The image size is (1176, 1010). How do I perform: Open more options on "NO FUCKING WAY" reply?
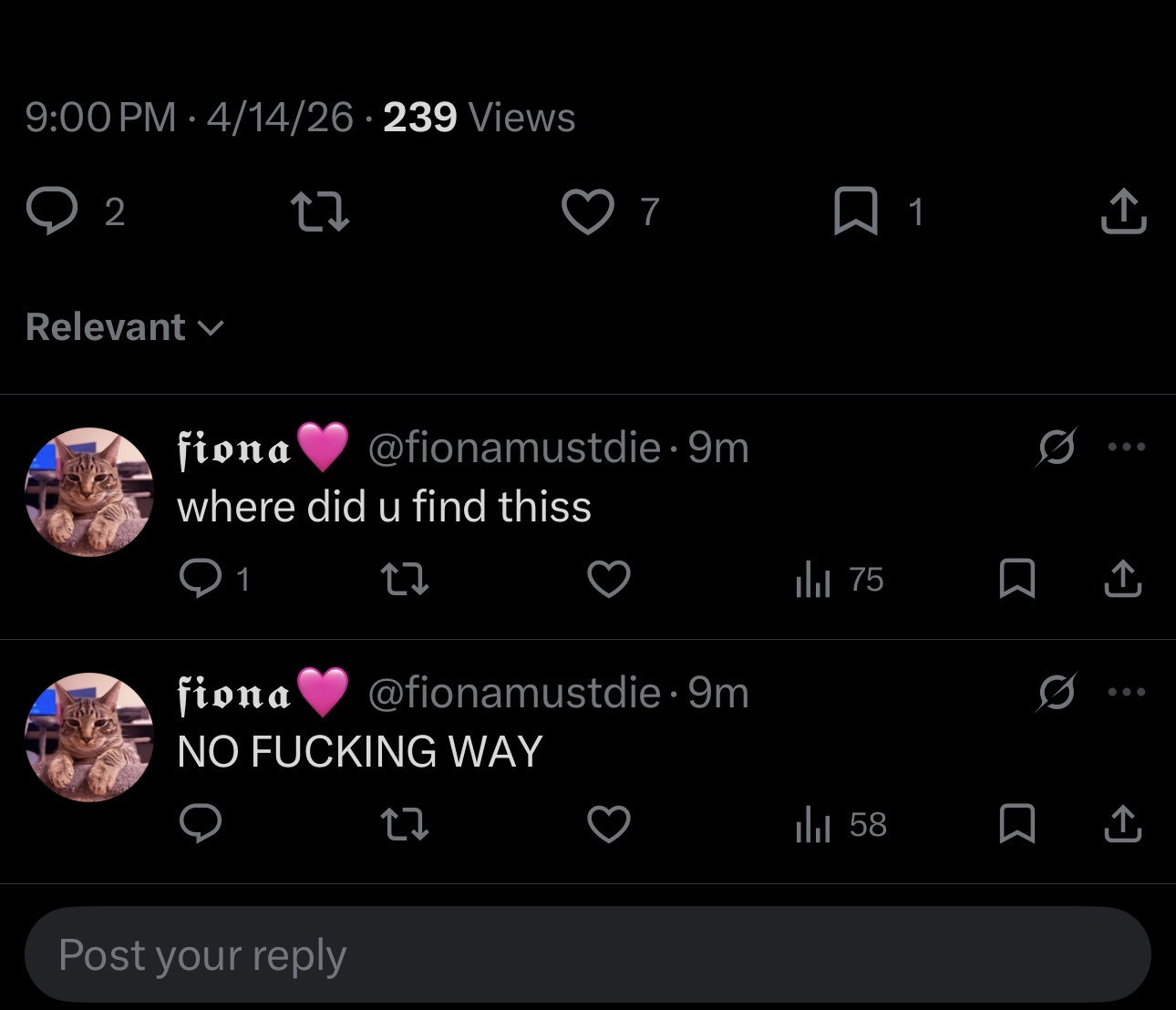[1126, 692]
